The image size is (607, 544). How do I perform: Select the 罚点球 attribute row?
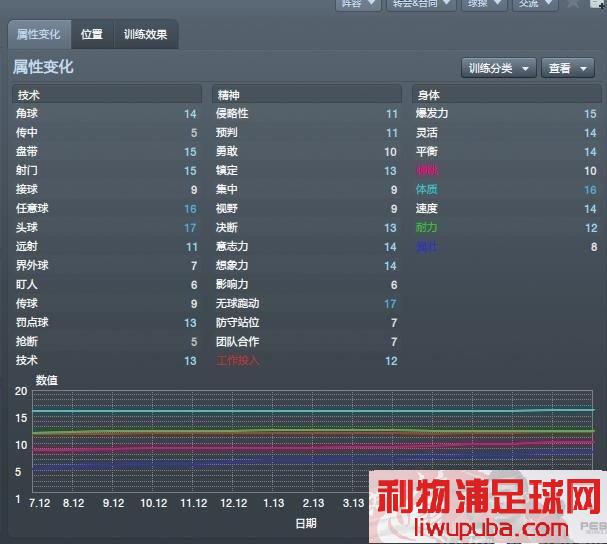point(107,323)
